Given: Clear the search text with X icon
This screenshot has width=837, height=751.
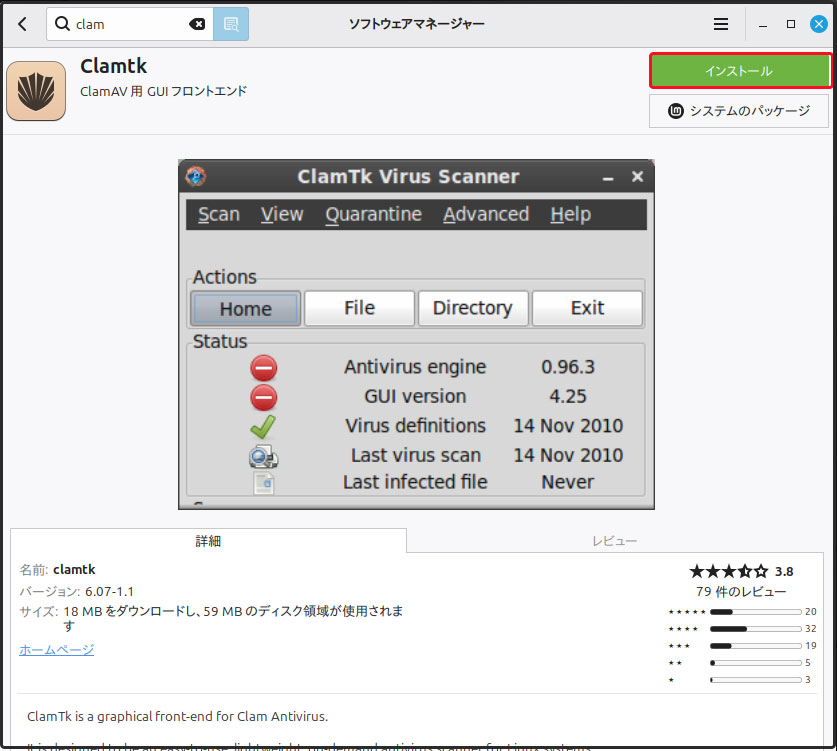Looking at the screenshot, I should [197, 24].
